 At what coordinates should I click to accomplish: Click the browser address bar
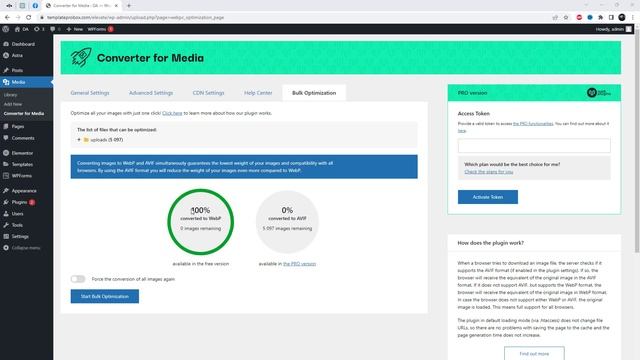point(294,18)
